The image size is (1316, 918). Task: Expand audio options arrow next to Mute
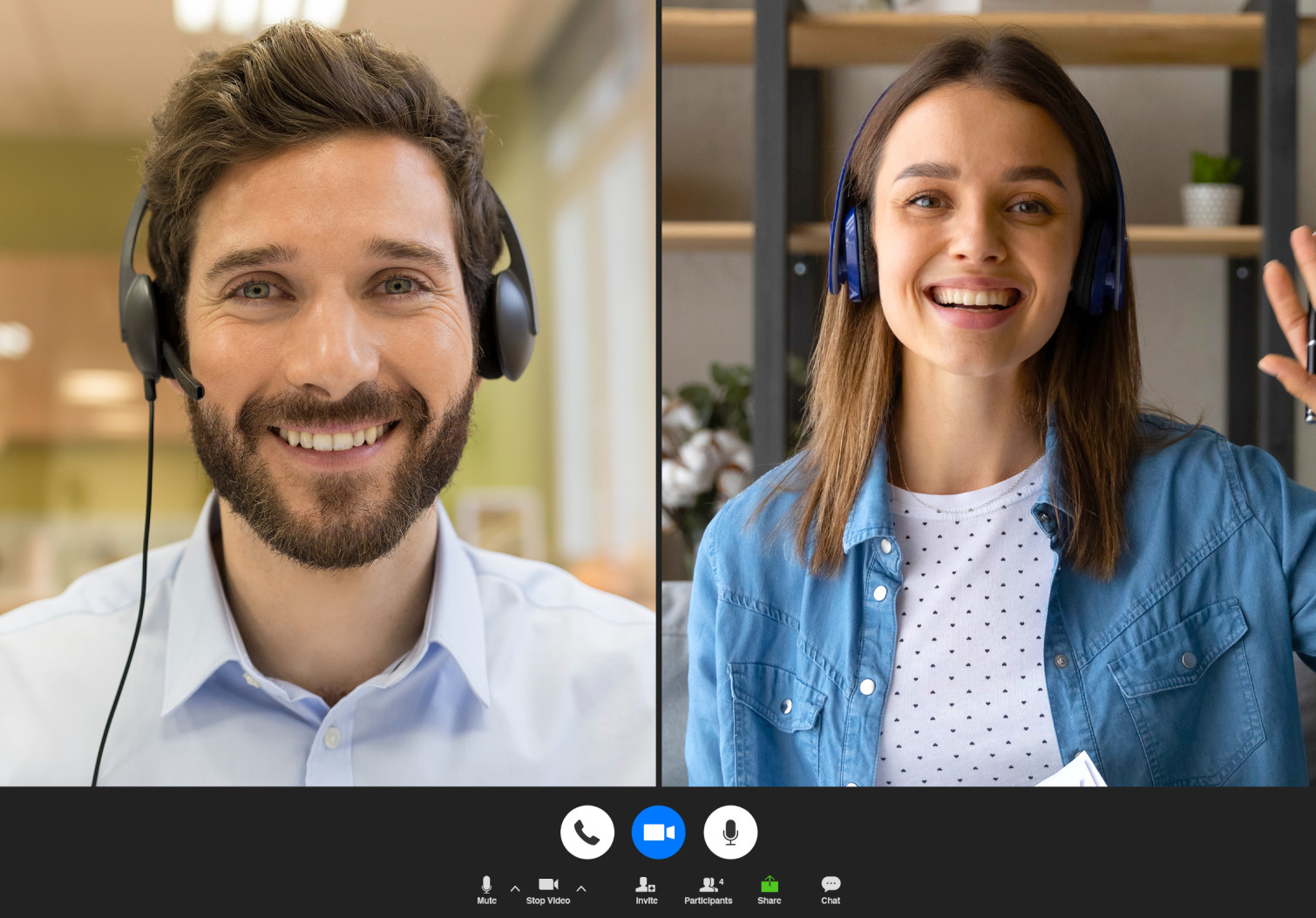[x=515, y=889]
